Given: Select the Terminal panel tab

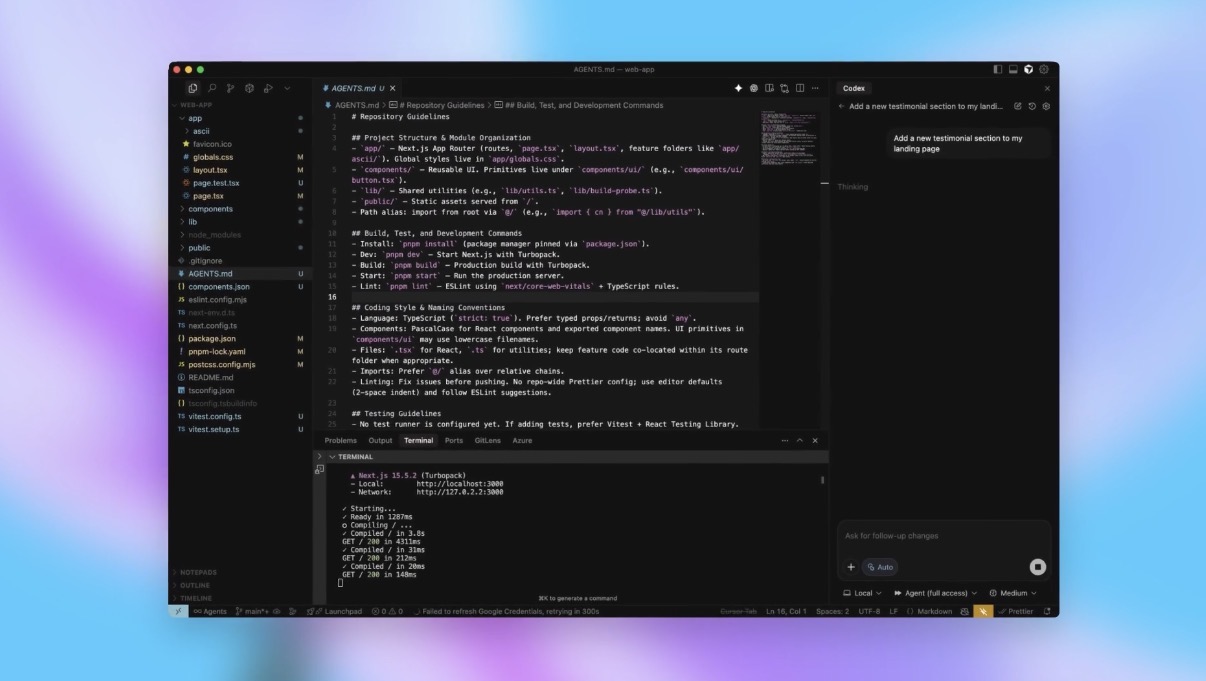Looking at the screenshot, I should tap(418, 440).
